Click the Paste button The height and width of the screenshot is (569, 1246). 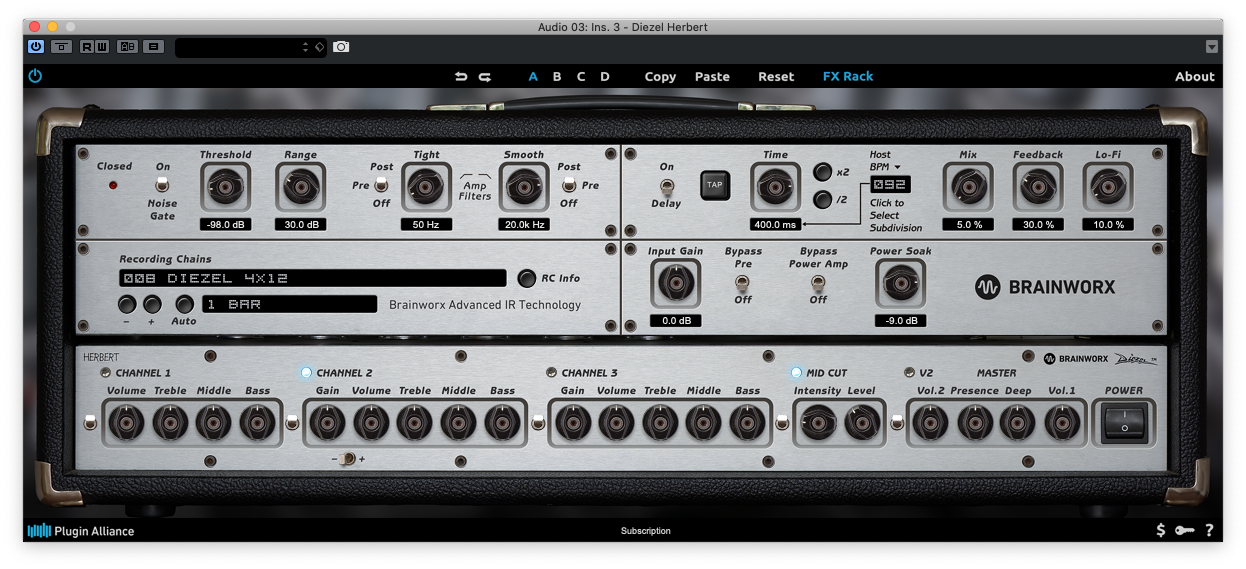[712, 76]
